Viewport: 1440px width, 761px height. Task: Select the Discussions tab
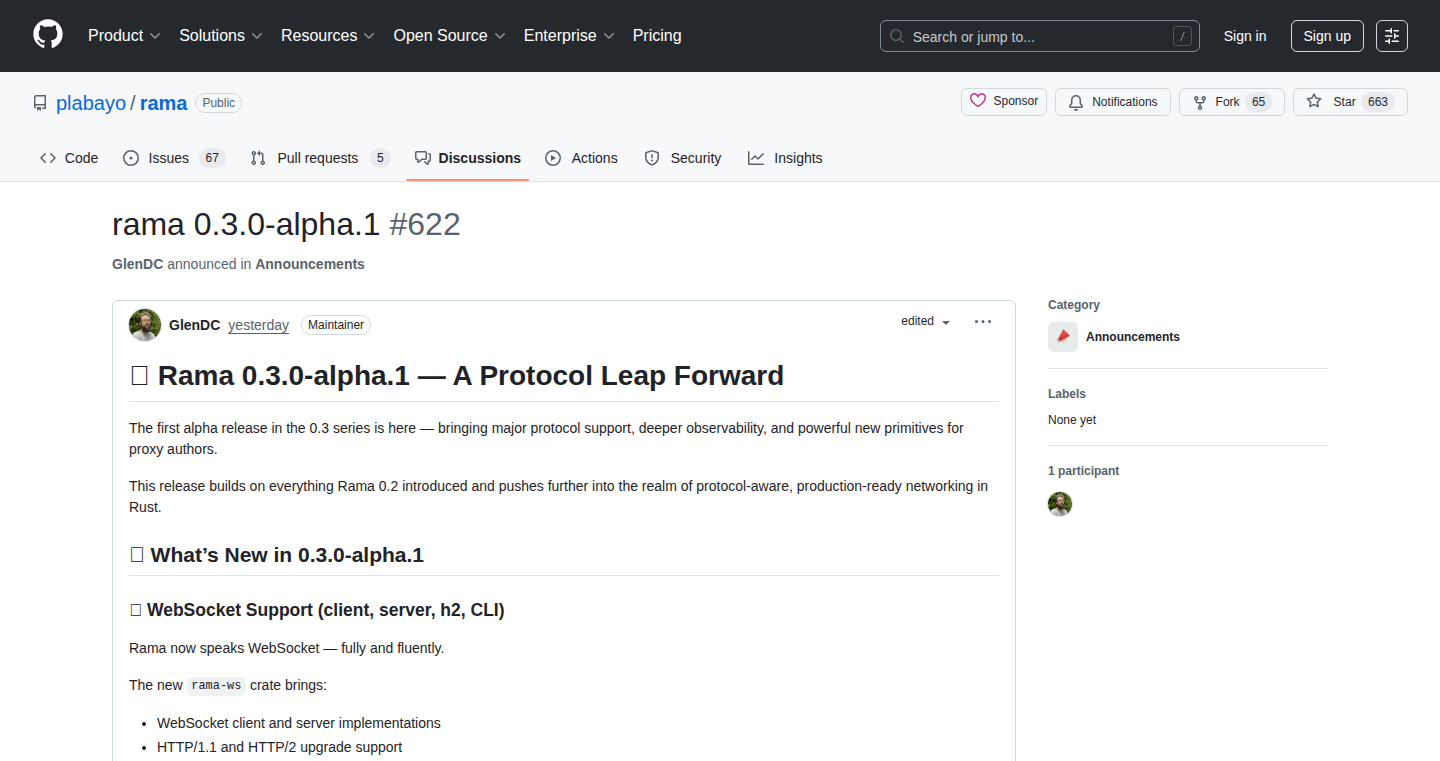[468, 158]
